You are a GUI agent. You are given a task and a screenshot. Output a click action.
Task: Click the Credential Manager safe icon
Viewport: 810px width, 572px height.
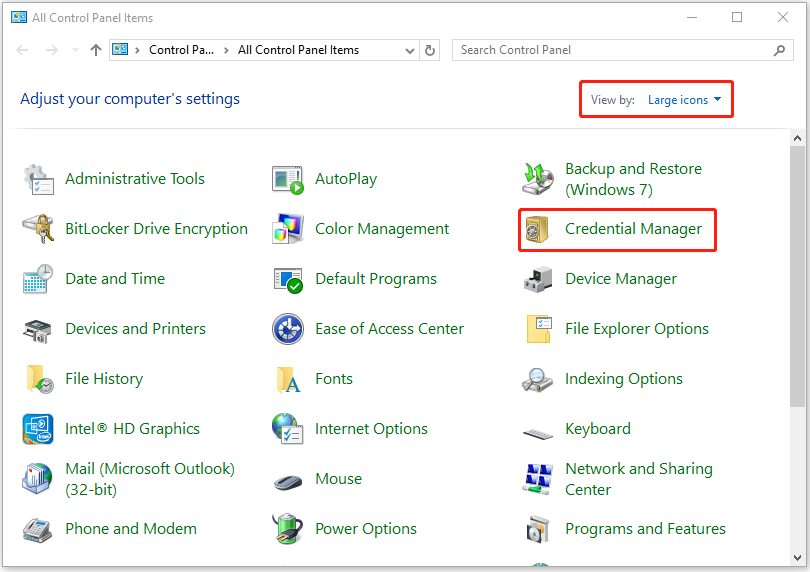click(537, 229)
